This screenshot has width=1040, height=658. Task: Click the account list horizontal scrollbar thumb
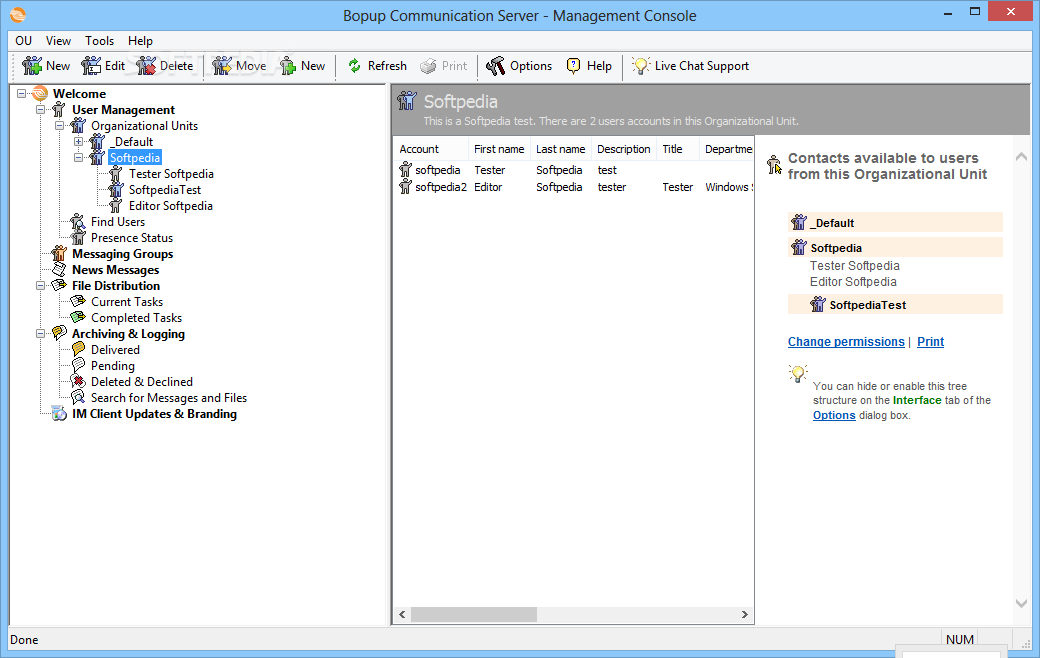474,615
